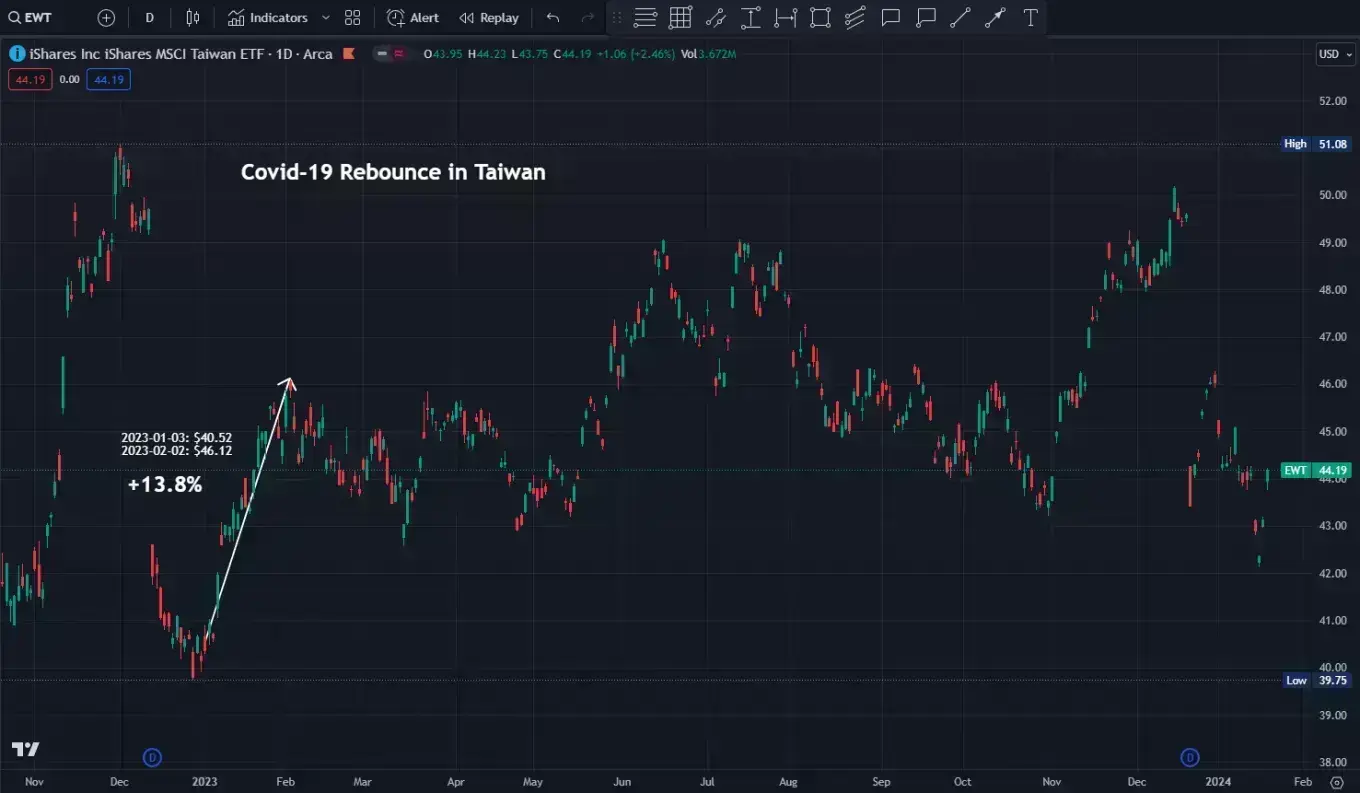The image size is (1360, 793).
Task: Click the blue 44.19 buy price button
Action: coord(108,79)
